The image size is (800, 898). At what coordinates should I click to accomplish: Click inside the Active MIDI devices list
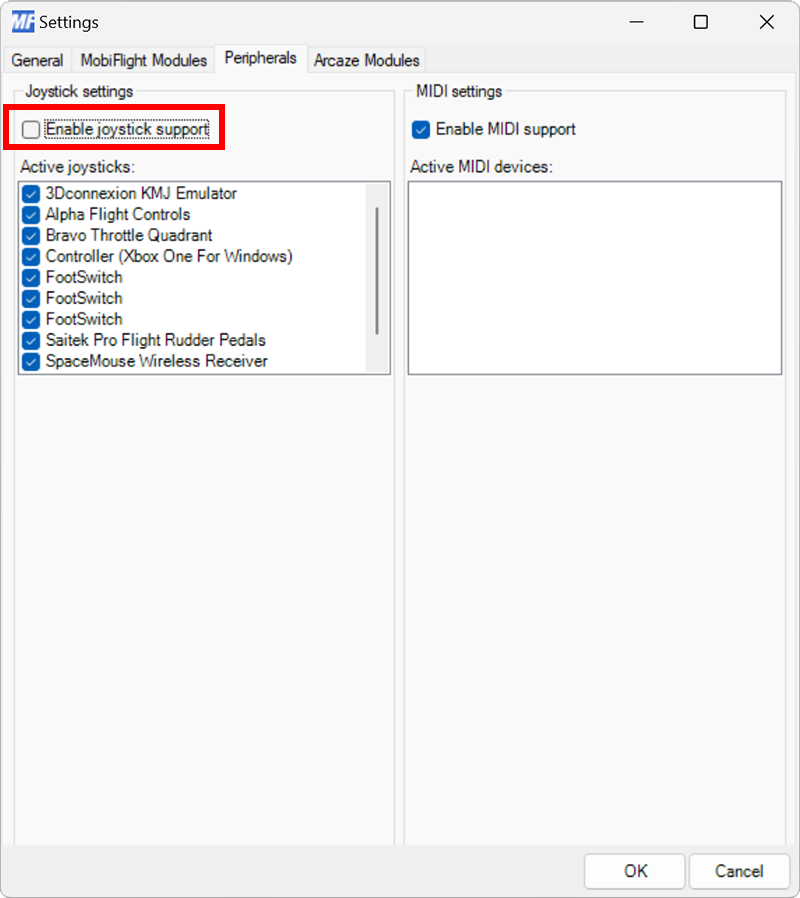coord(594,277)
